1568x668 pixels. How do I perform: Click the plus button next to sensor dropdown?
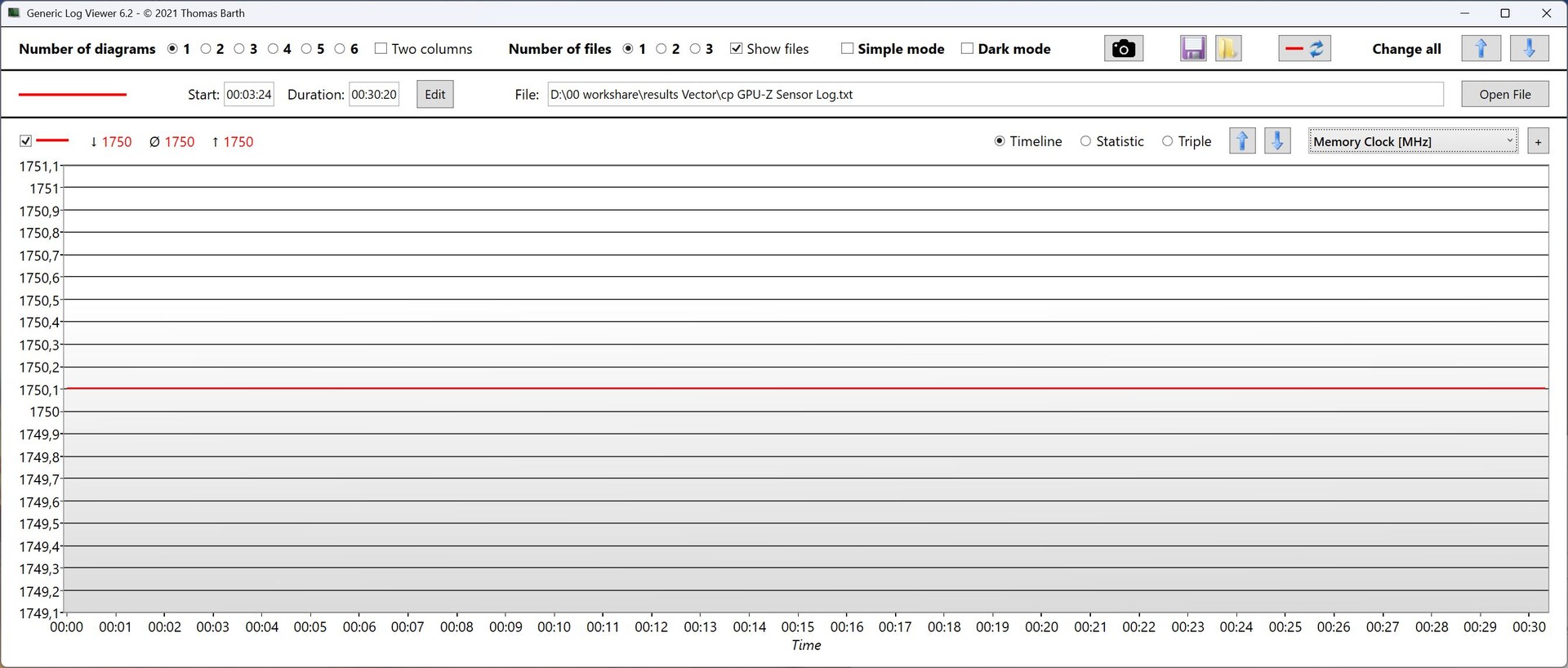click(x=1538, y=141)
